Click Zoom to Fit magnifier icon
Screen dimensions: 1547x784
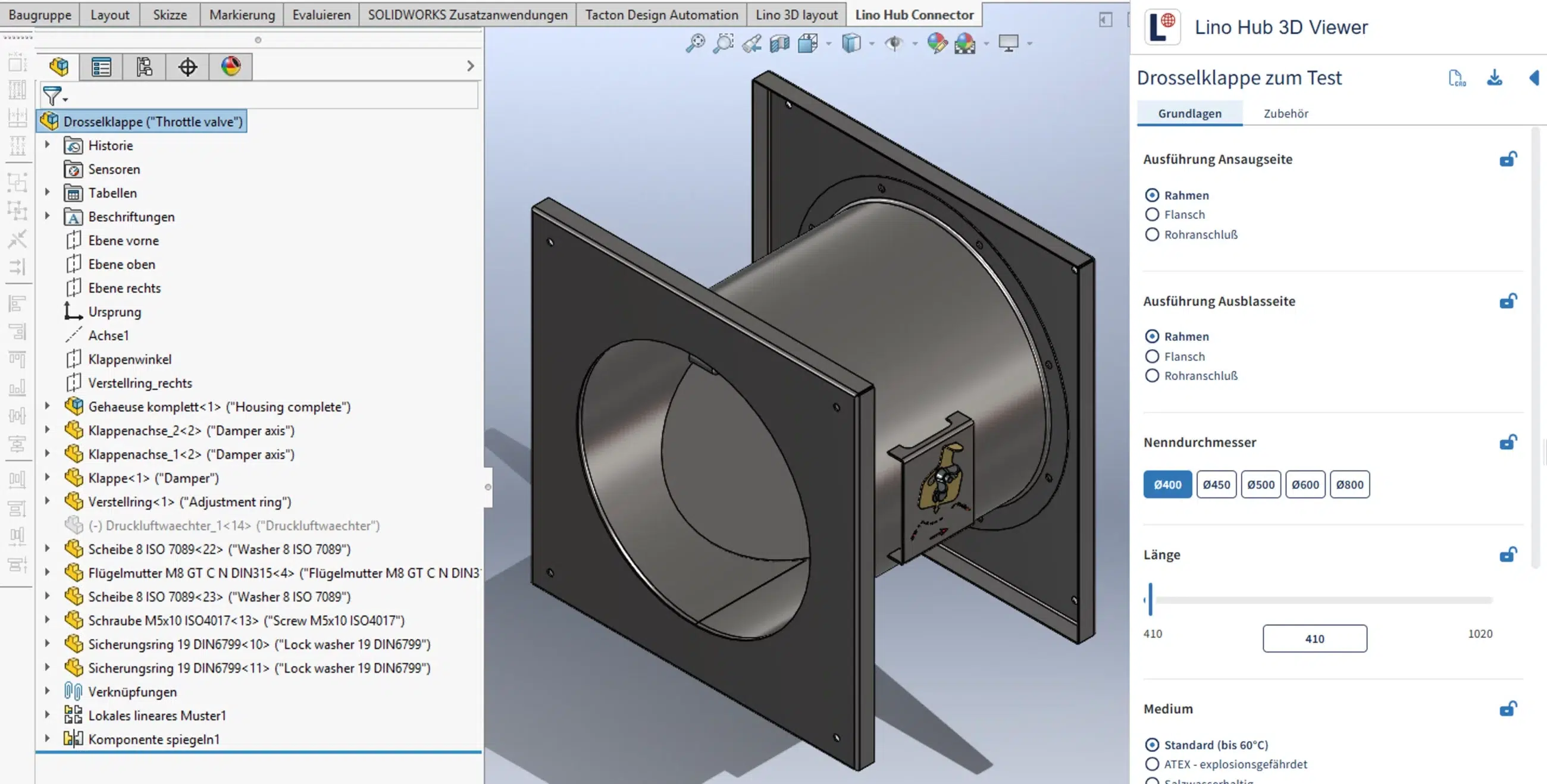[x=696, y=43]
